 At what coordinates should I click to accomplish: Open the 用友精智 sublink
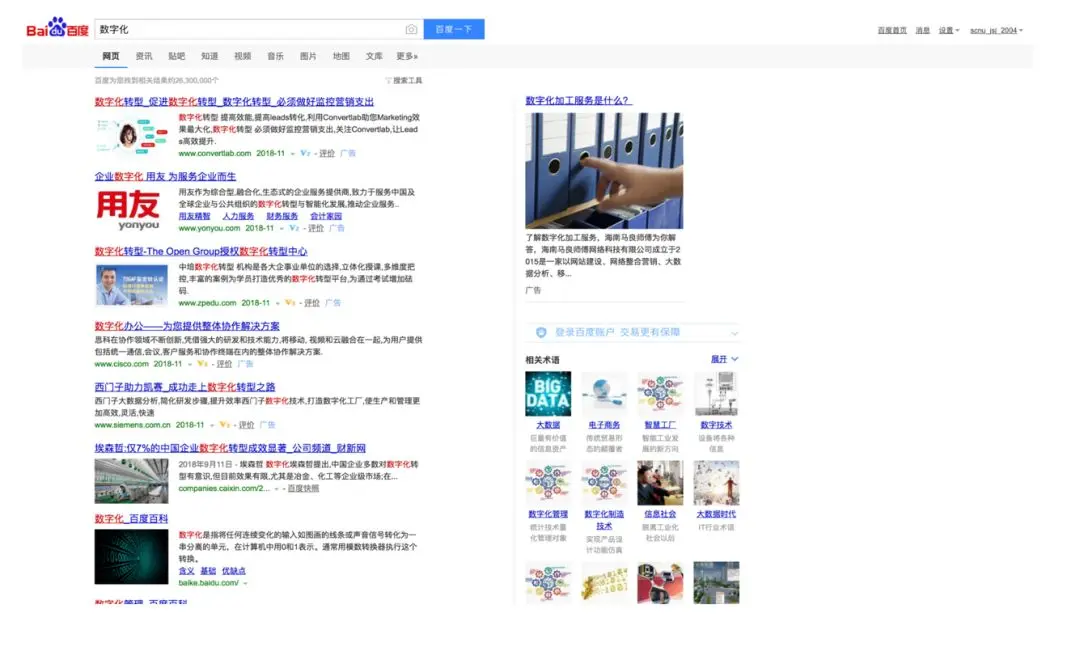coord(194,216)
